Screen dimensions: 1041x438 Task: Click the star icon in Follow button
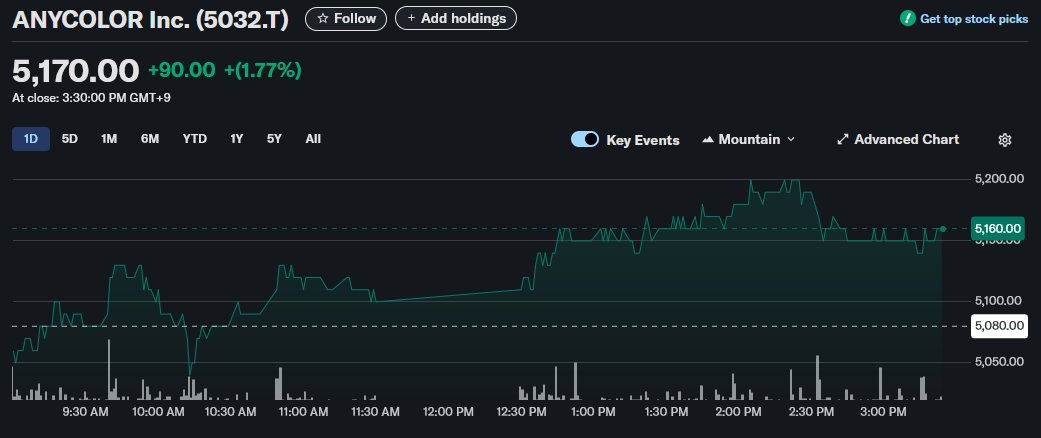[x=323, y=19]
